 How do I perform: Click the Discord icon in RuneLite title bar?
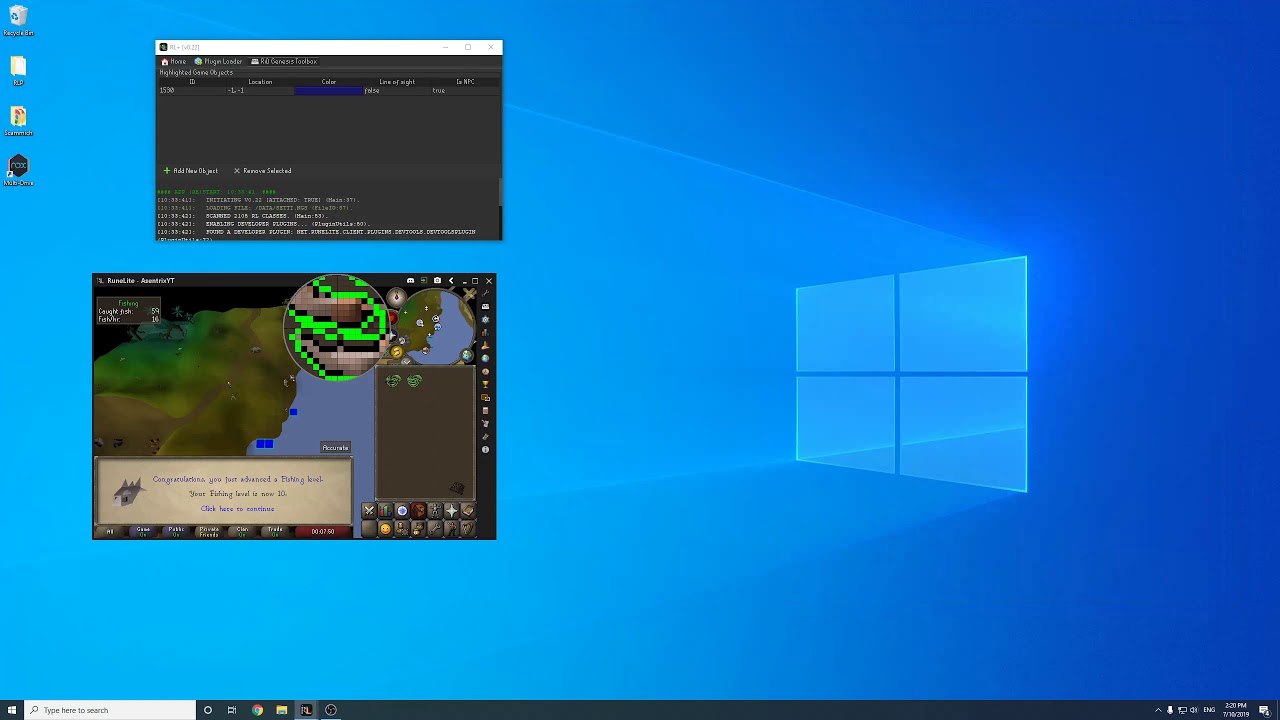[x=410, y=281]
